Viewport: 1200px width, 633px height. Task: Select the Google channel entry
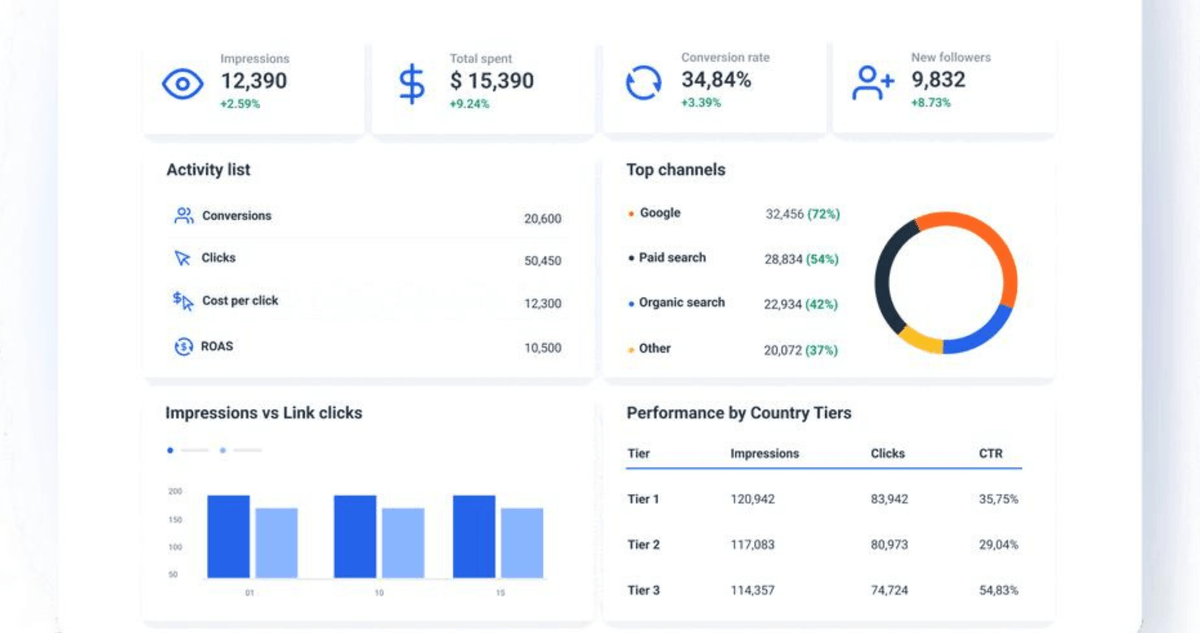[659, 213]
